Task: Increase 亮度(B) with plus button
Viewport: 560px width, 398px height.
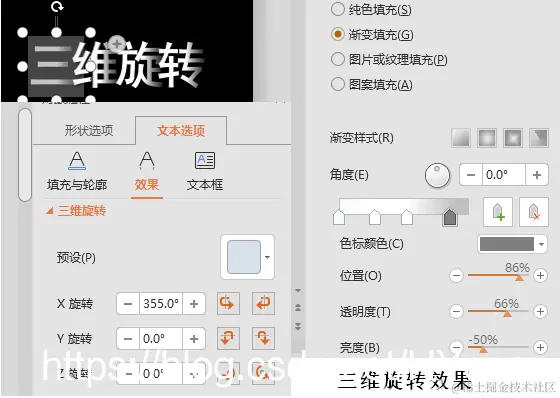Action: coord(540,347)
